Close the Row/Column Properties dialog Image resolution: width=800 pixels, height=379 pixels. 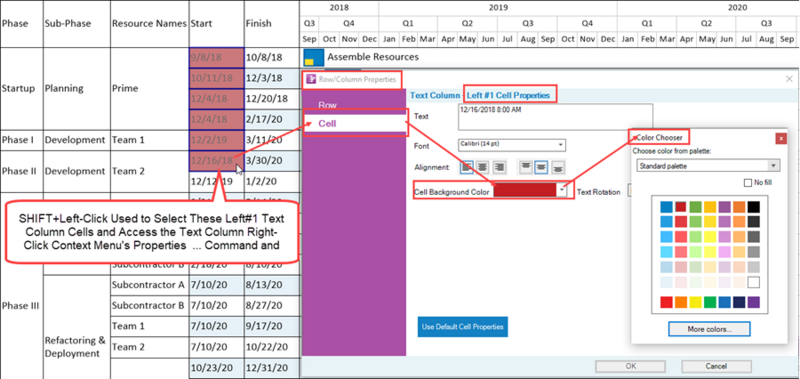pyautogui.click(x=789, y=79)
